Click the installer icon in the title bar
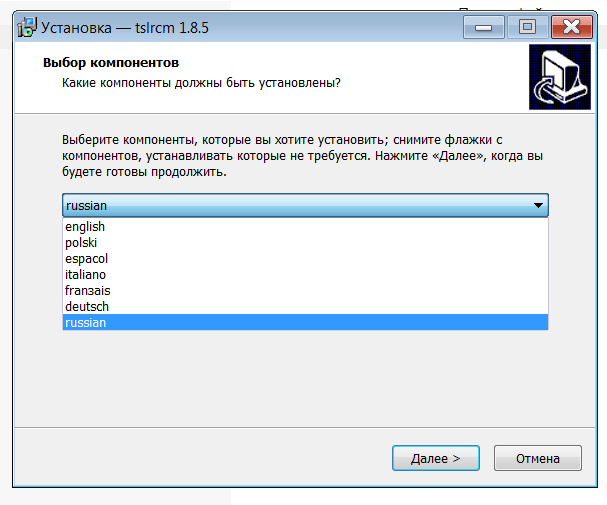Image resolution: width=607 pixels, height=505 pixels. pos(28,25)
